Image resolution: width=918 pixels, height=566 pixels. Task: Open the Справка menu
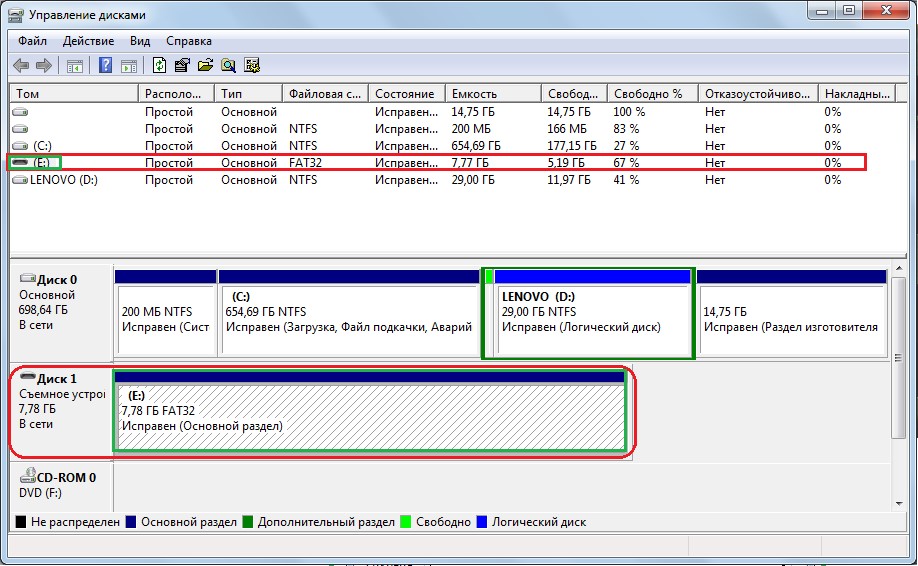[188, 41]
